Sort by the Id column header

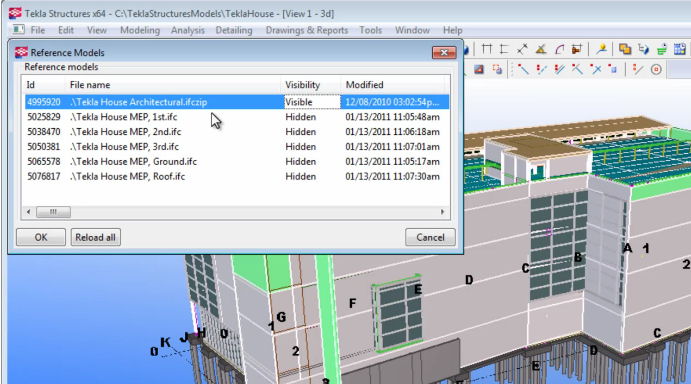tap(44, 85)
